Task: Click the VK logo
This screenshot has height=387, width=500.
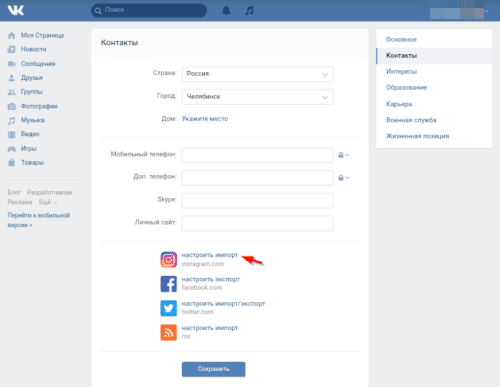Action: 16,10
